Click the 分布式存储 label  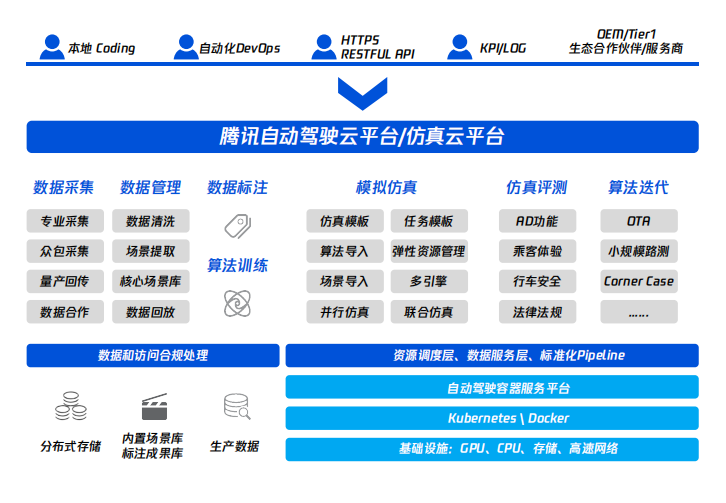[71, 446]
